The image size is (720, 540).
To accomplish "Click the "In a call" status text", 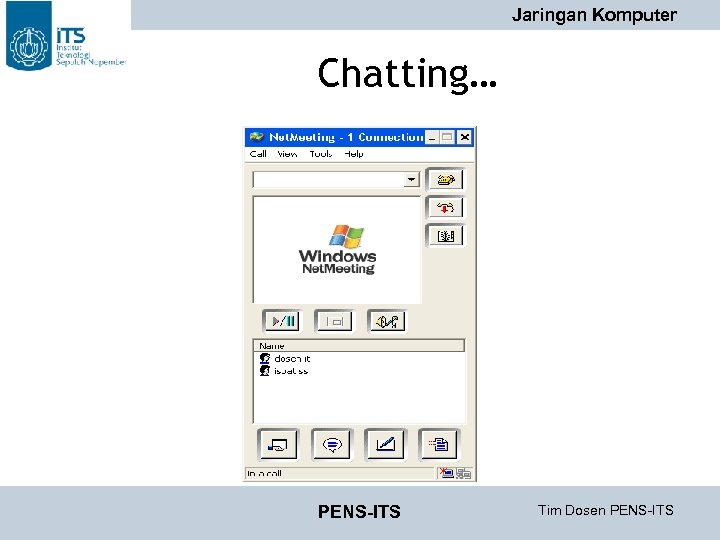I will click(264, 473).
